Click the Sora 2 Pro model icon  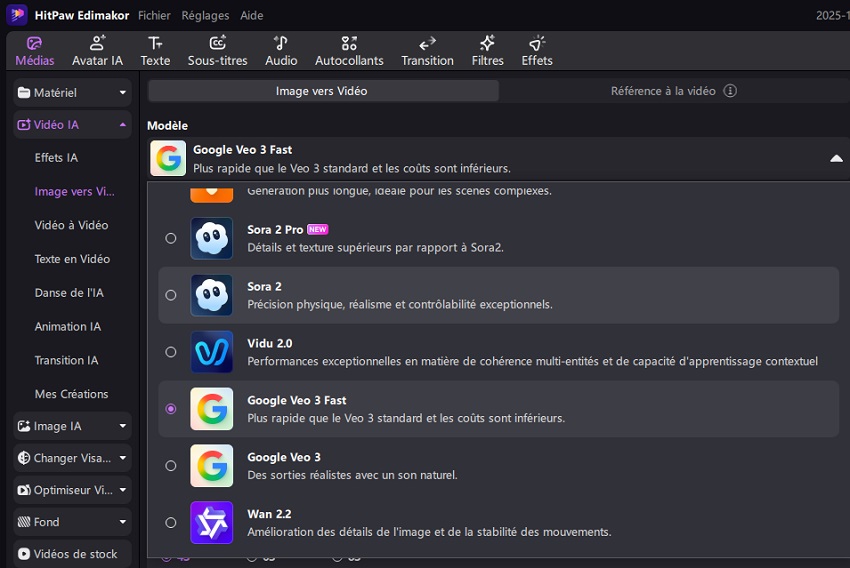[x=211, y=238]
